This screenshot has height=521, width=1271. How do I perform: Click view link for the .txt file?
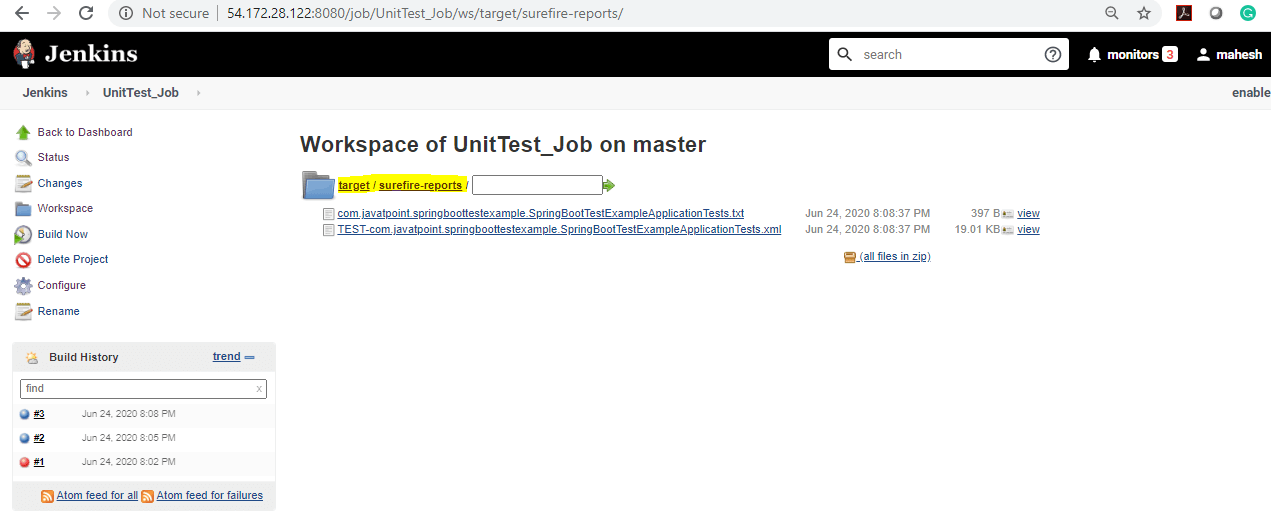click(1028, 213)
